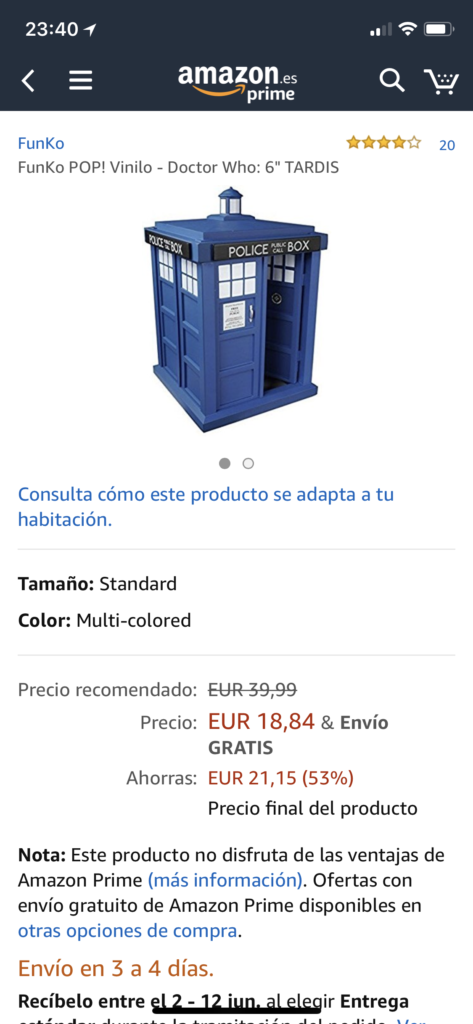The width and height of the screenshot is (473, 1024).
Task: Open the search magnifier icon
Action: pos(392,80)
